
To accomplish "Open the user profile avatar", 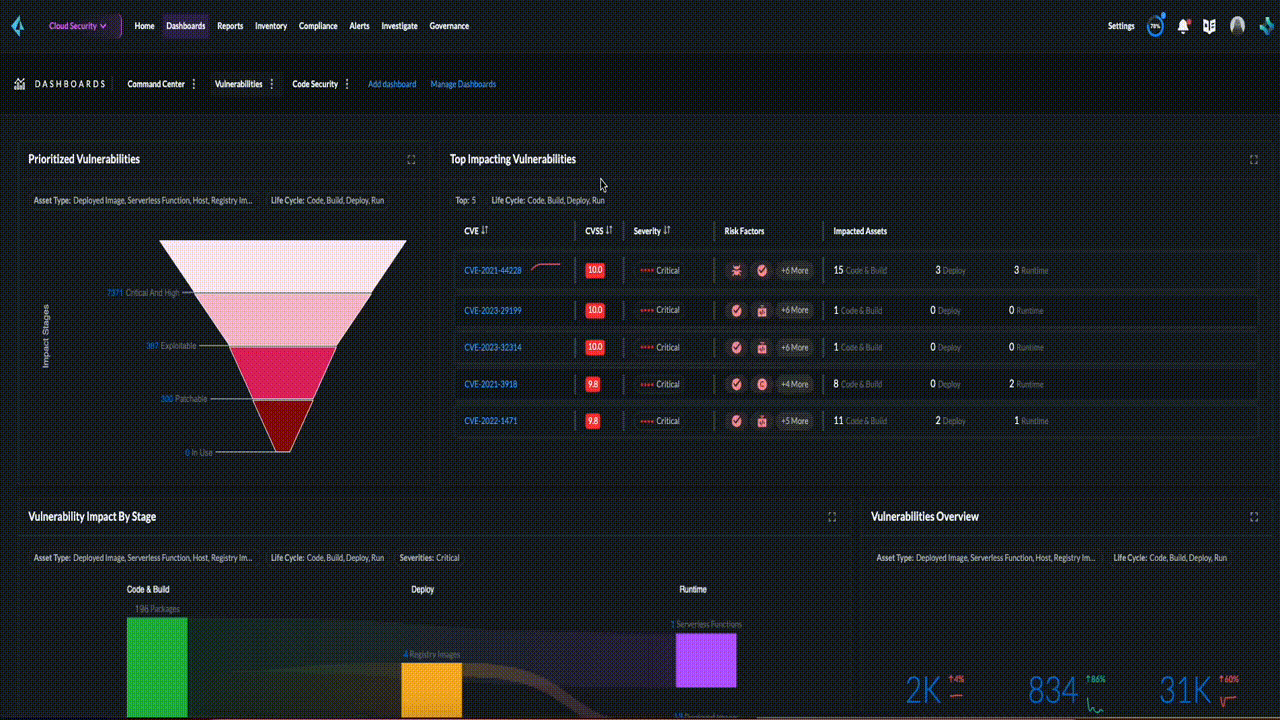I will (x=1237, y=26).
